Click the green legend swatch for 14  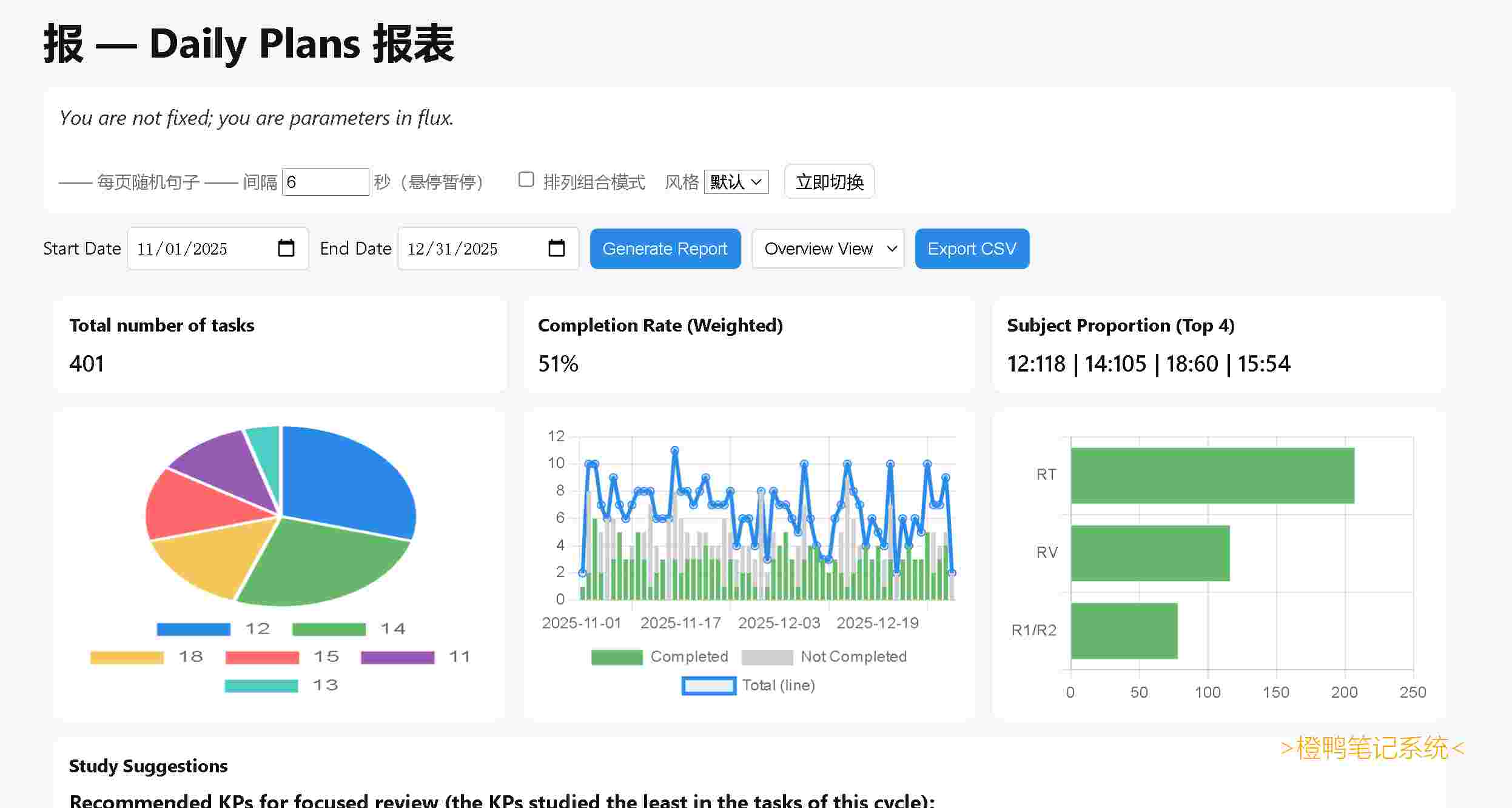pyautogui.click(x=329, y=629)
